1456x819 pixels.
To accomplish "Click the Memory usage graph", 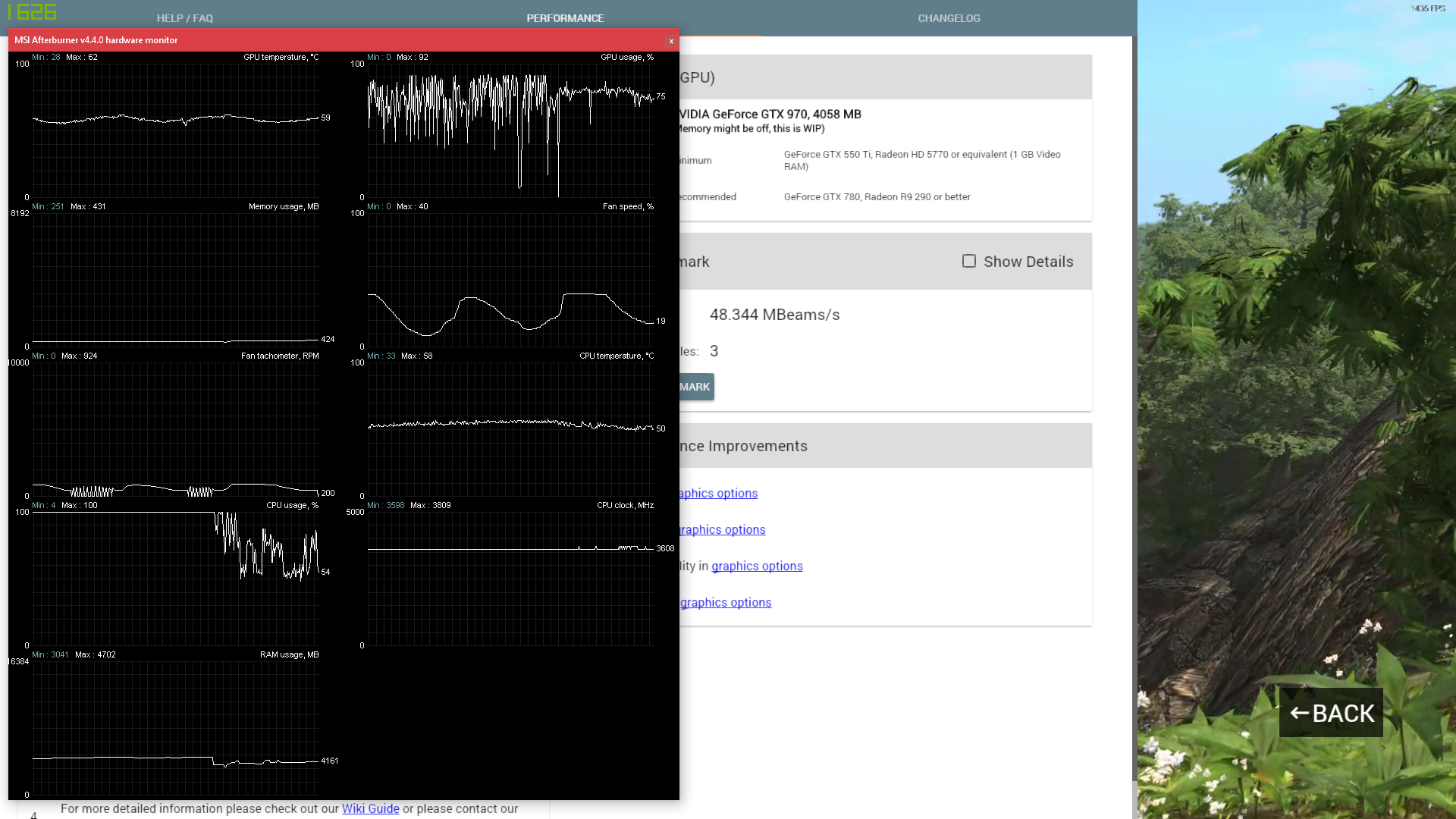I will 175,280.
